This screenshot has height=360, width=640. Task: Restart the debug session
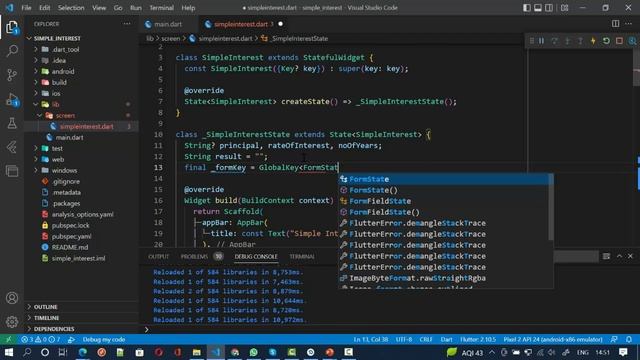[606, 41]
